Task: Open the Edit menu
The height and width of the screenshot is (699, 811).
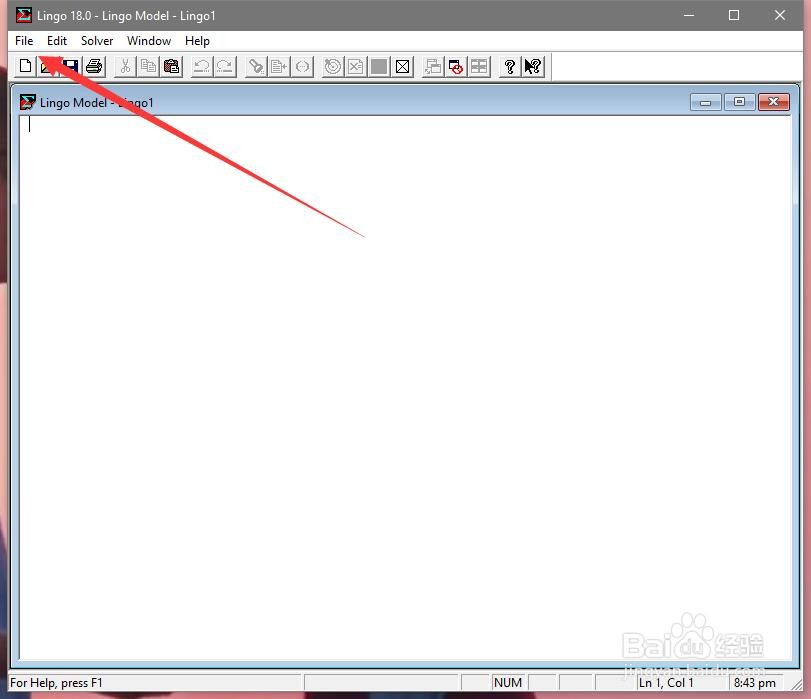Action: pyautogui.click(x=57, y=41)
